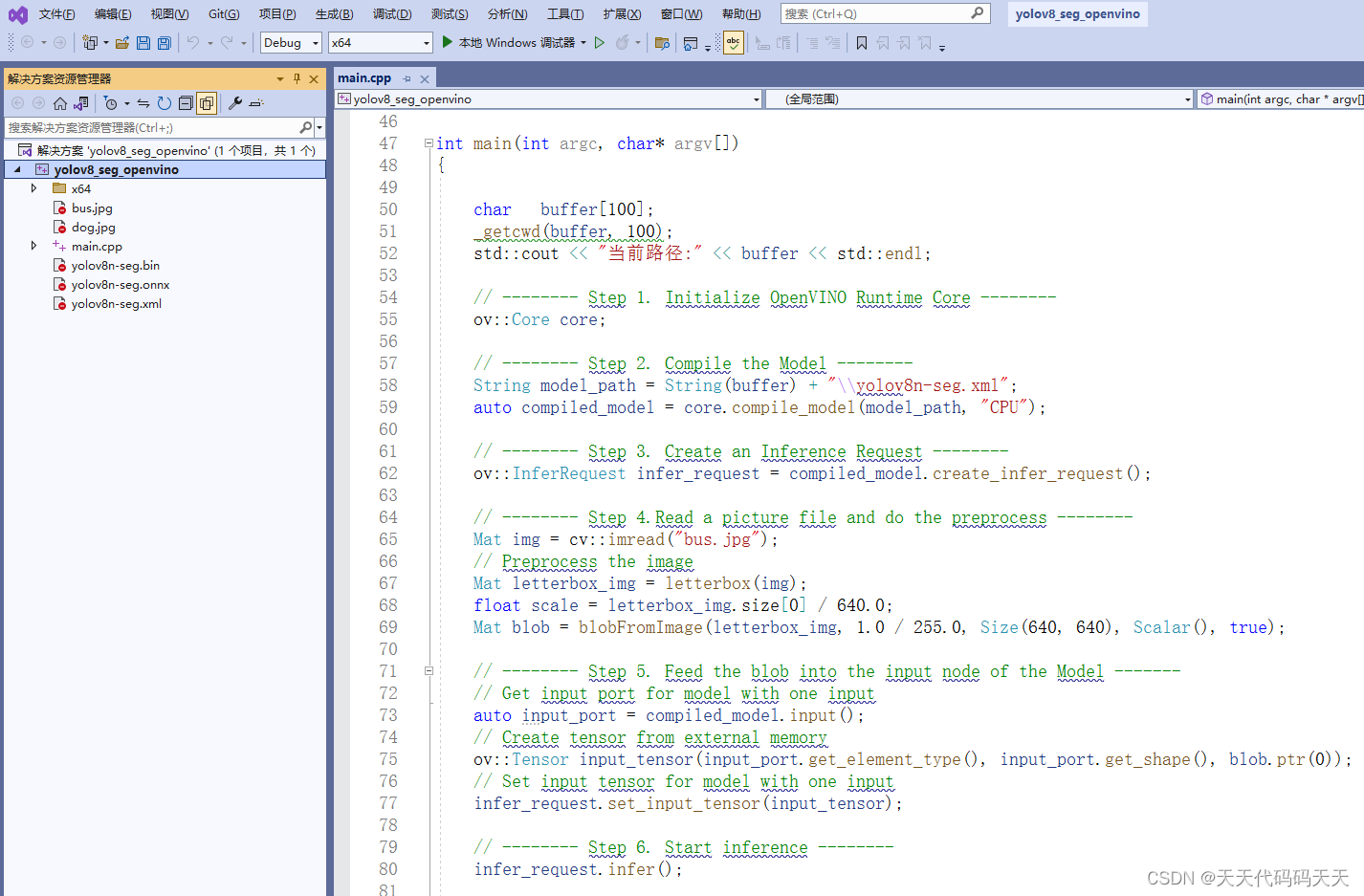Toggle a bookmark with the bookmark icon
The width and height of the screenshot is (1364, 896).
(x=862, y=42)
